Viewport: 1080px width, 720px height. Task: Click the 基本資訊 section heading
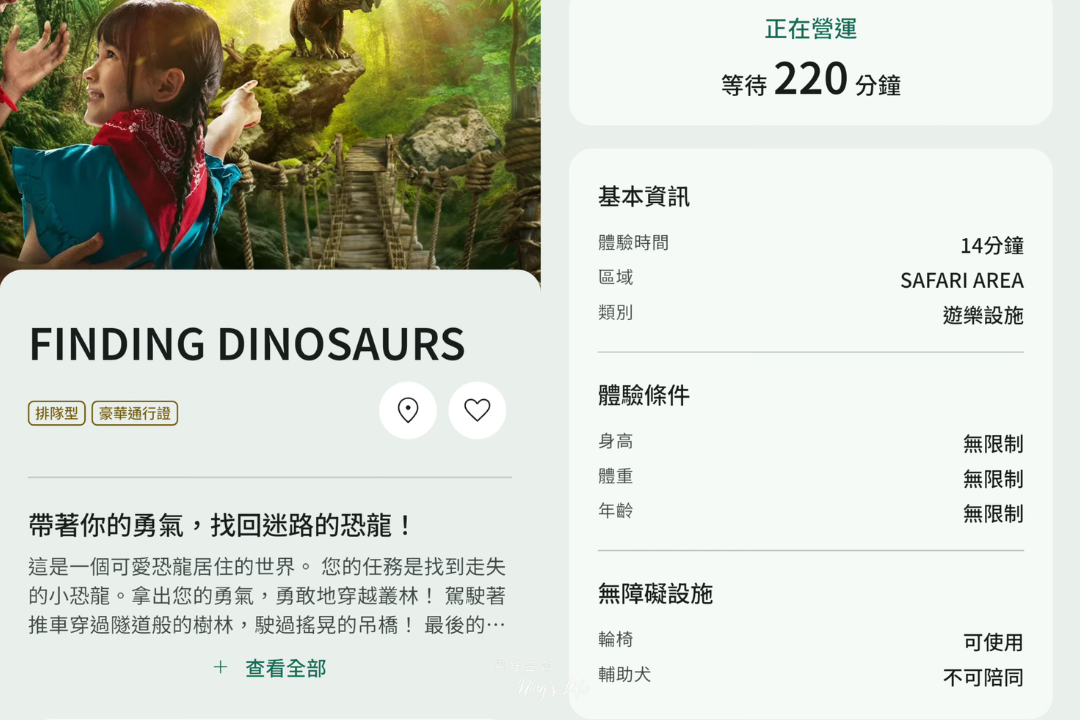click(643, 197)
